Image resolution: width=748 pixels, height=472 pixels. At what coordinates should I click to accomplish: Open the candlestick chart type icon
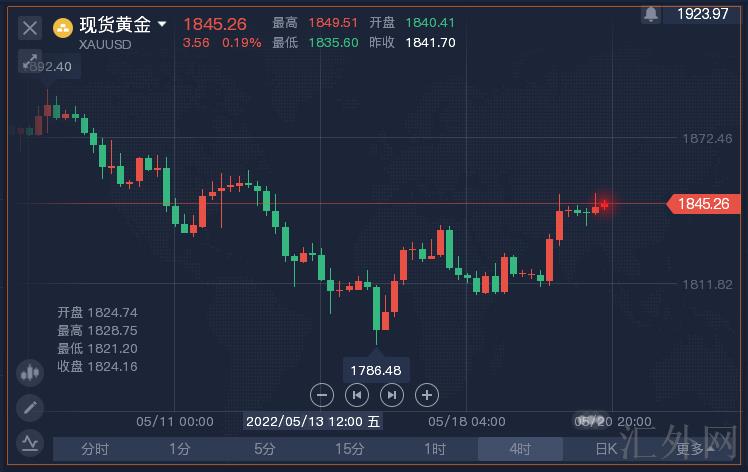(30, 374)
